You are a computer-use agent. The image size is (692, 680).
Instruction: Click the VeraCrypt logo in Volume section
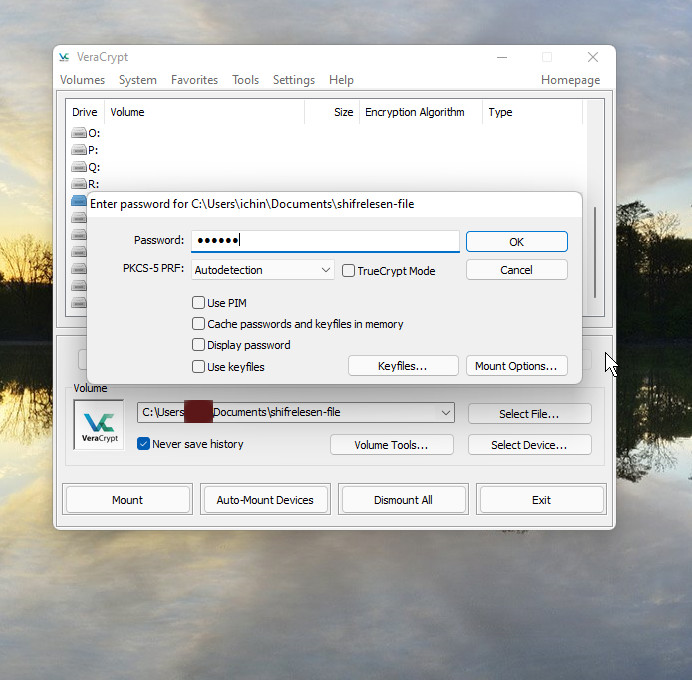coord(99,425)
